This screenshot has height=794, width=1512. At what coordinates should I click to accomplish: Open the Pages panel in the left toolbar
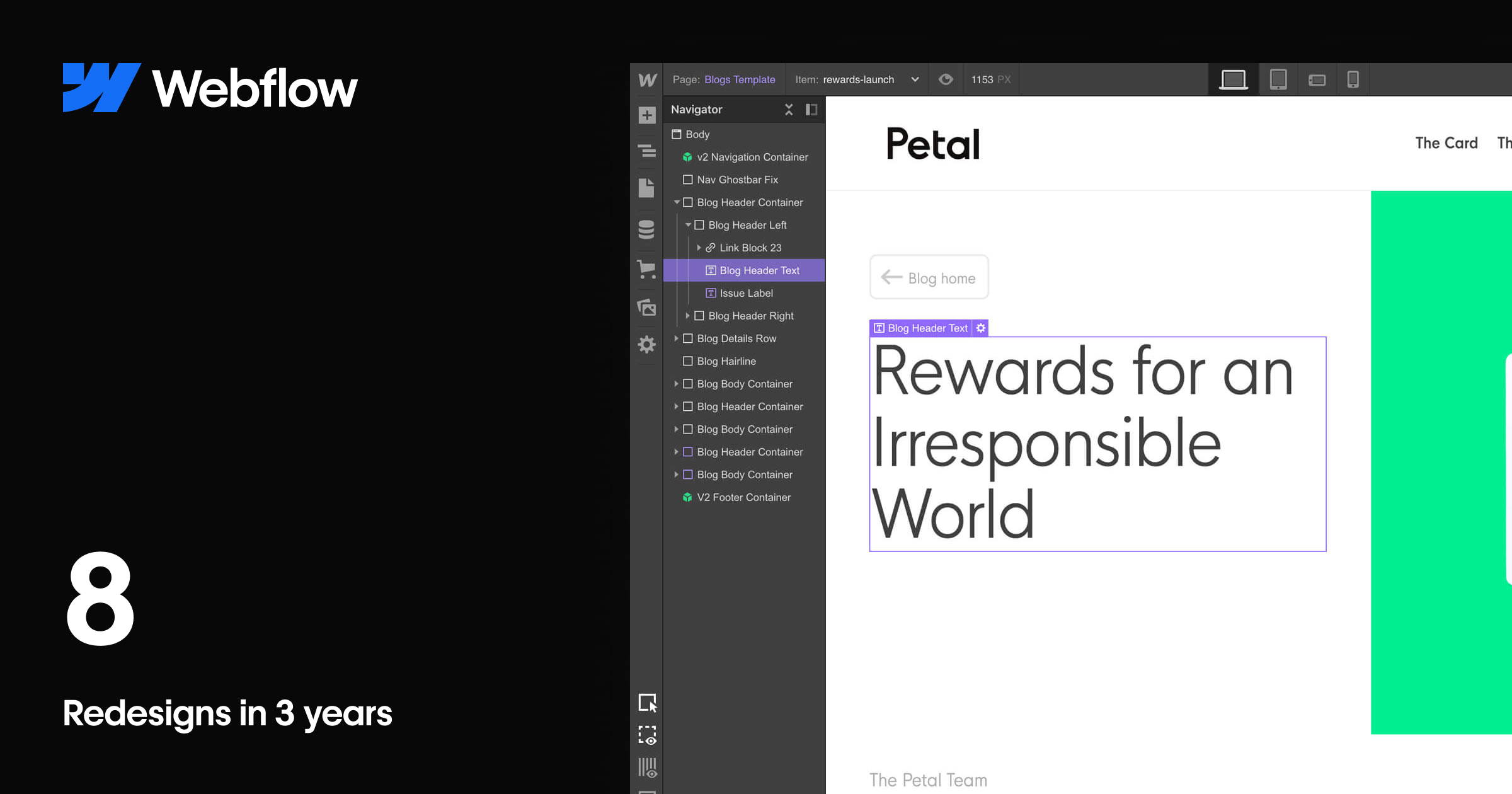(647, 188)
